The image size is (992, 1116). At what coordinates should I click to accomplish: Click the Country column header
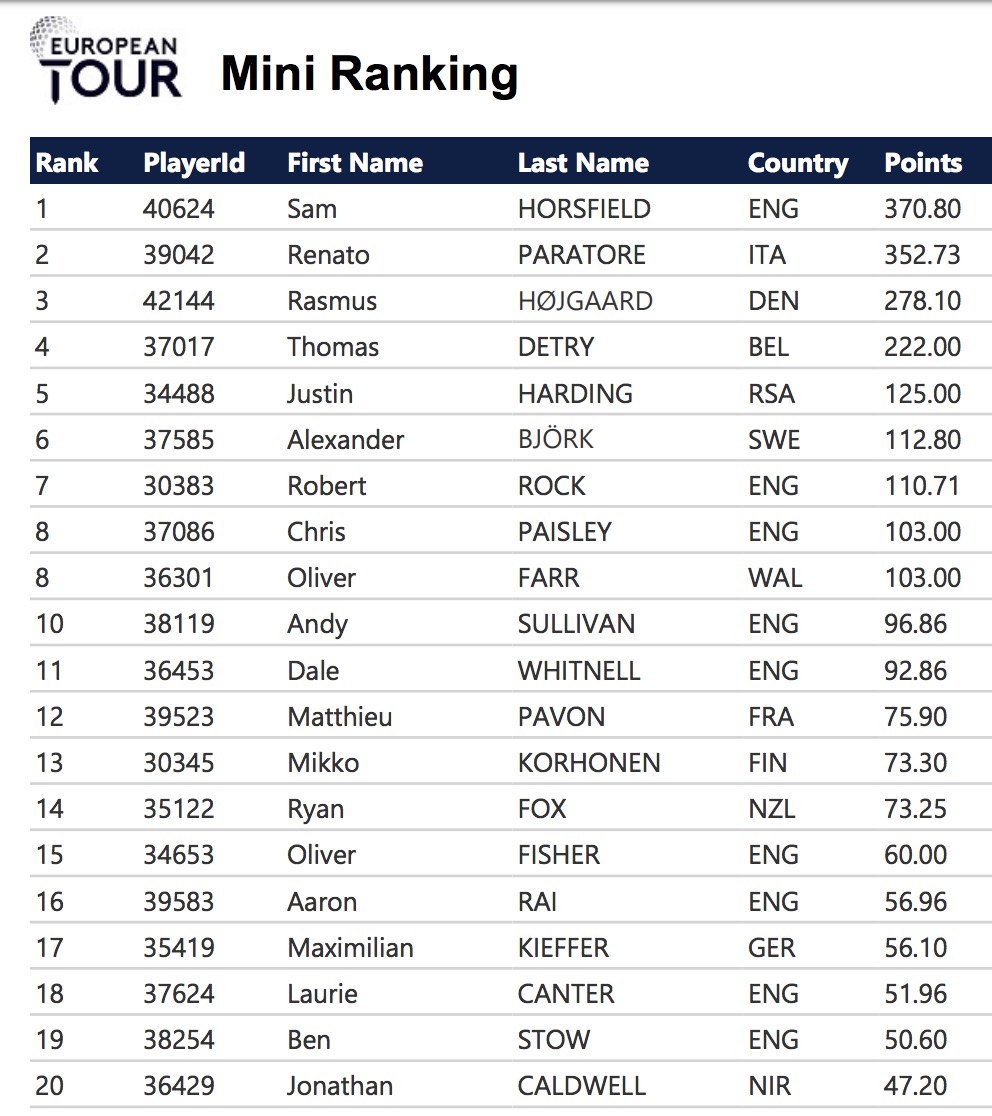tap(798, 164)
